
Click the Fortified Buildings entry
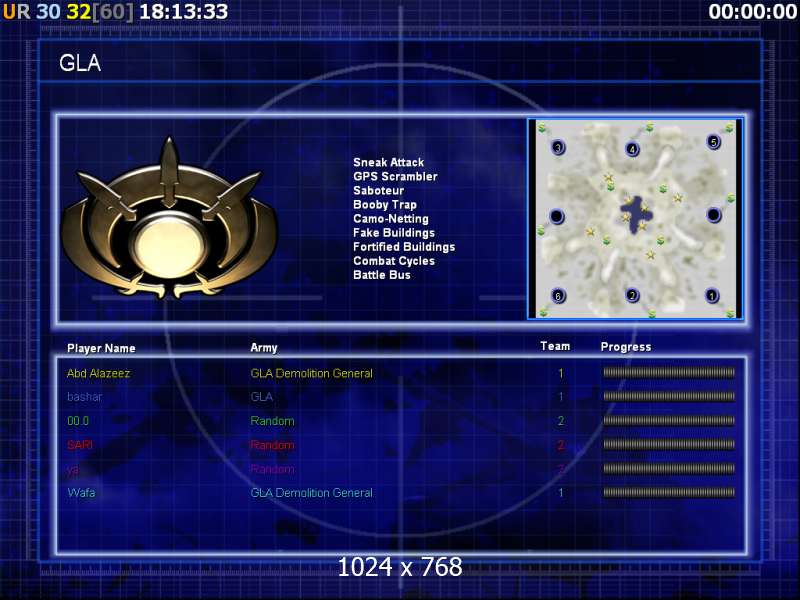[x=404, y=247]
